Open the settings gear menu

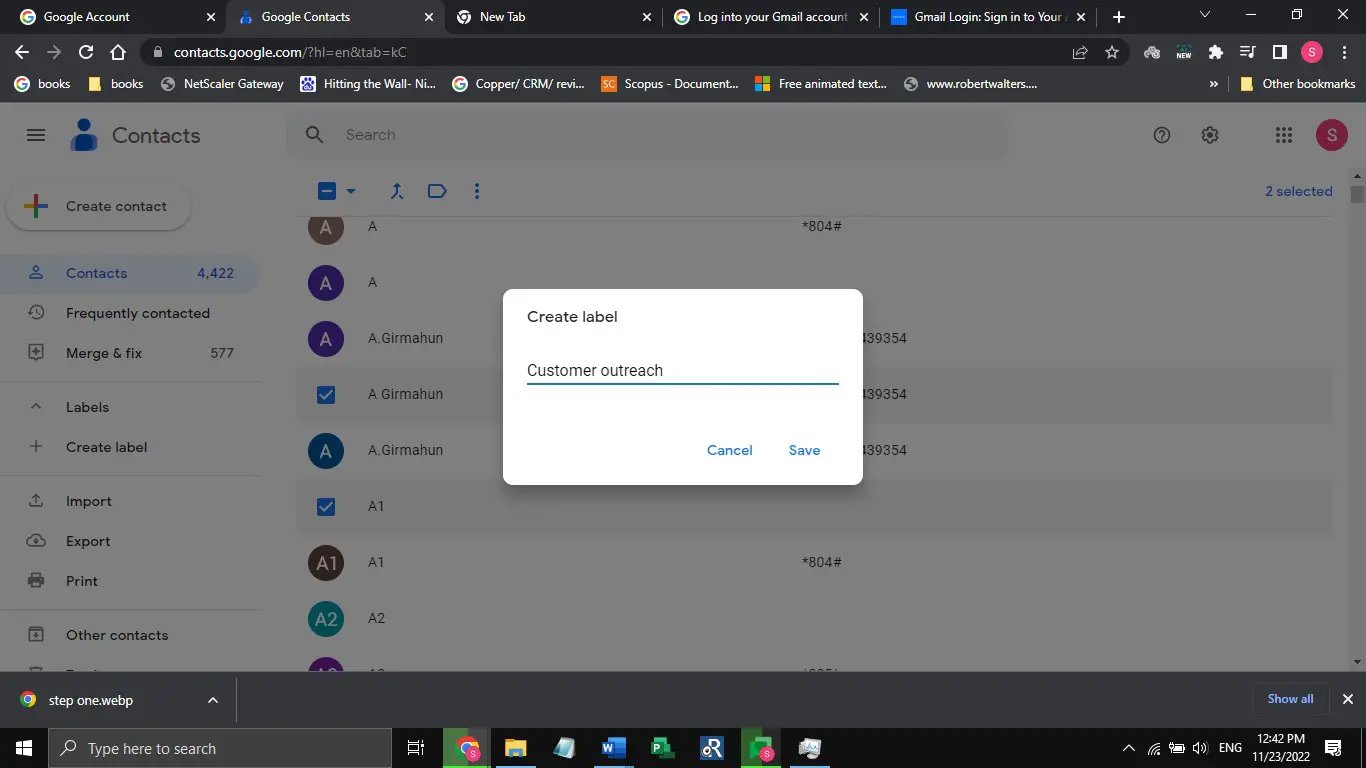pos(1210,136)
